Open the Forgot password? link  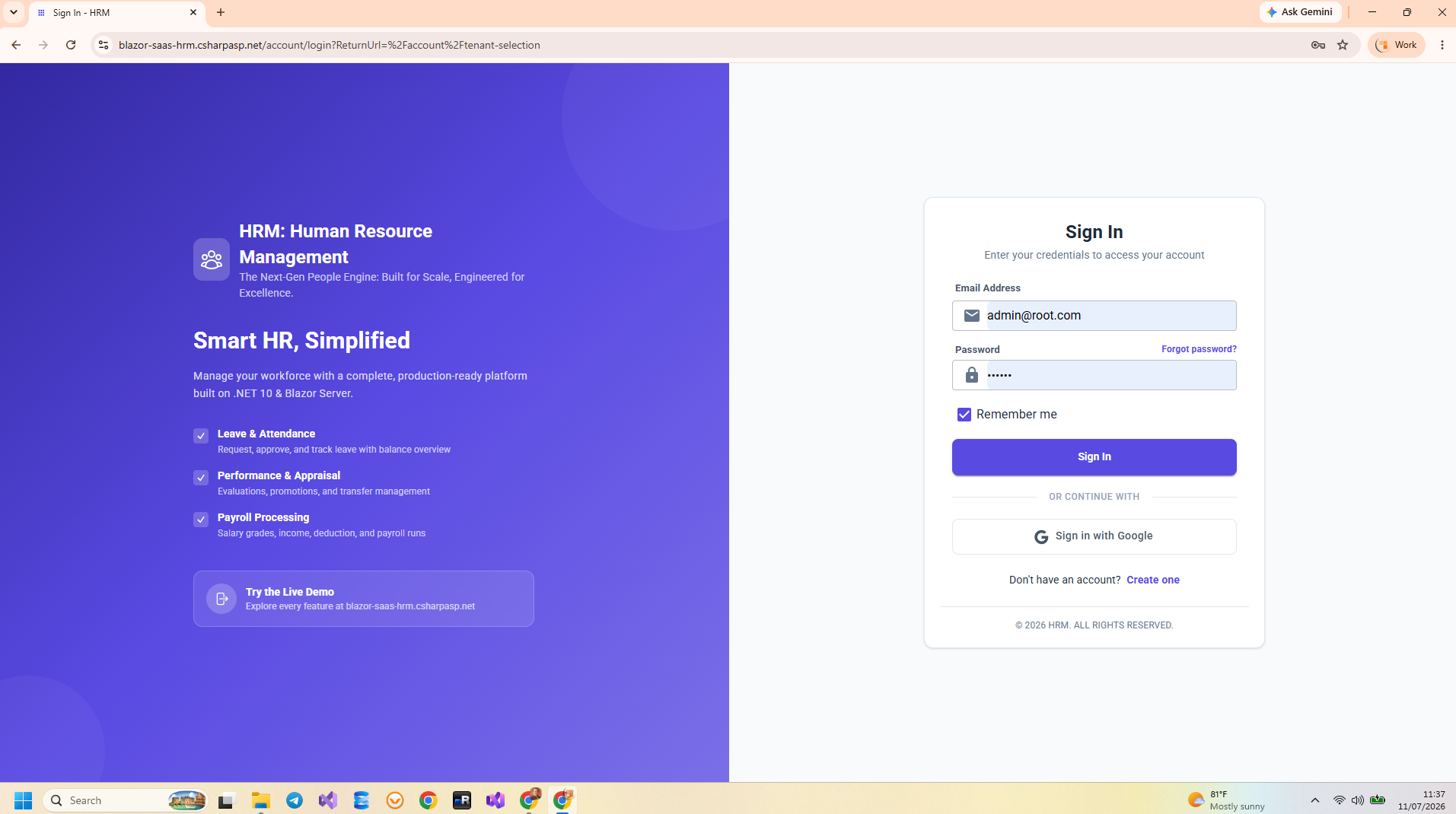(1199, 349)
